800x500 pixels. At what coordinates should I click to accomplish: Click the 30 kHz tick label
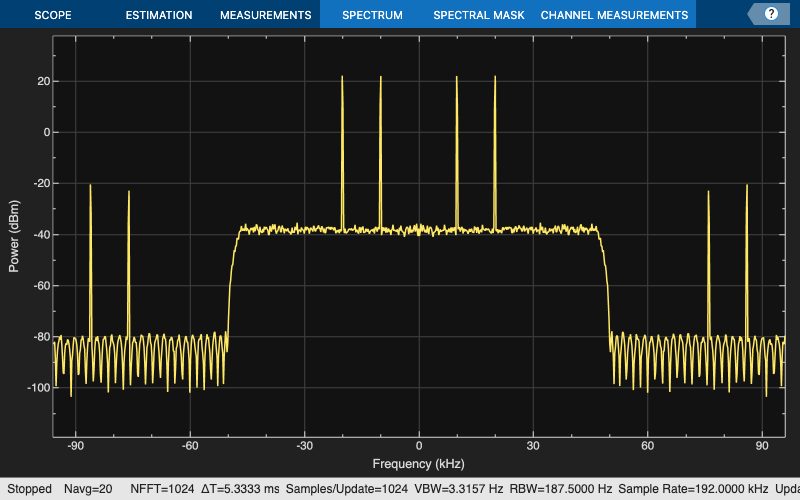(533, 446)
